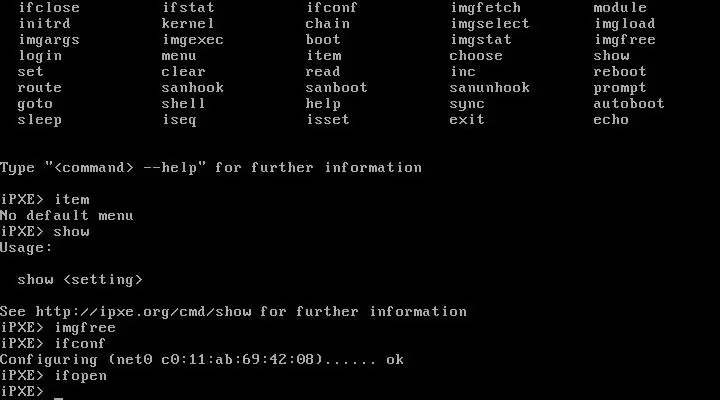Click the 'No default menu' output line

[67, 215]
